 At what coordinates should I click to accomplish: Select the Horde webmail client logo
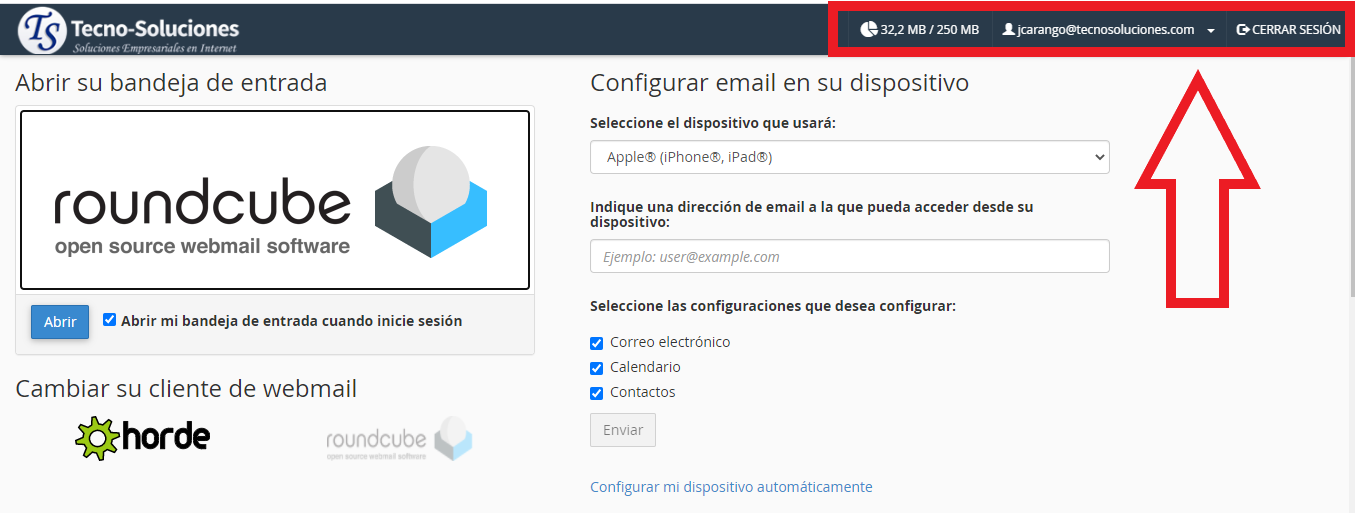click(x=143, y=438)
